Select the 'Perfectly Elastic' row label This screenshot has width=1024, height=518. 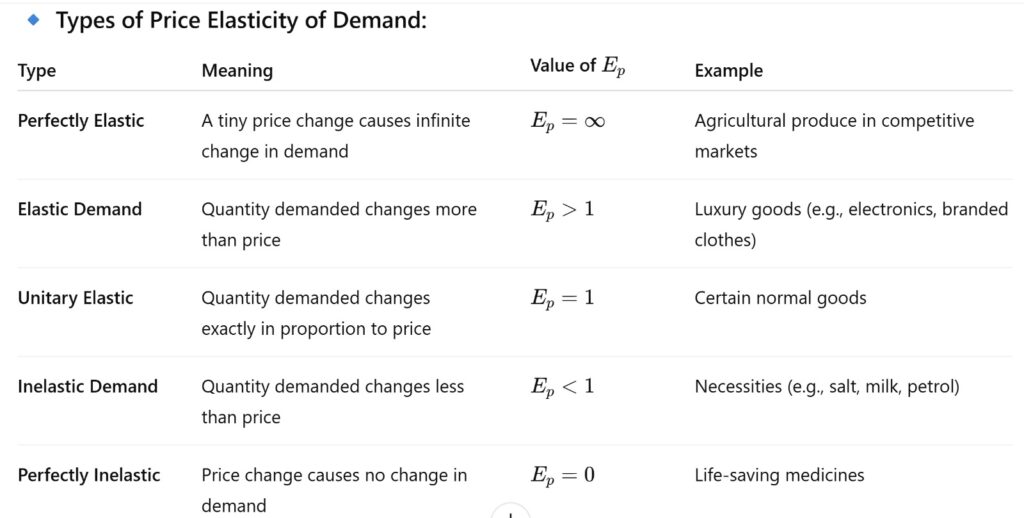pyautogui.click(x=81, y=121)
